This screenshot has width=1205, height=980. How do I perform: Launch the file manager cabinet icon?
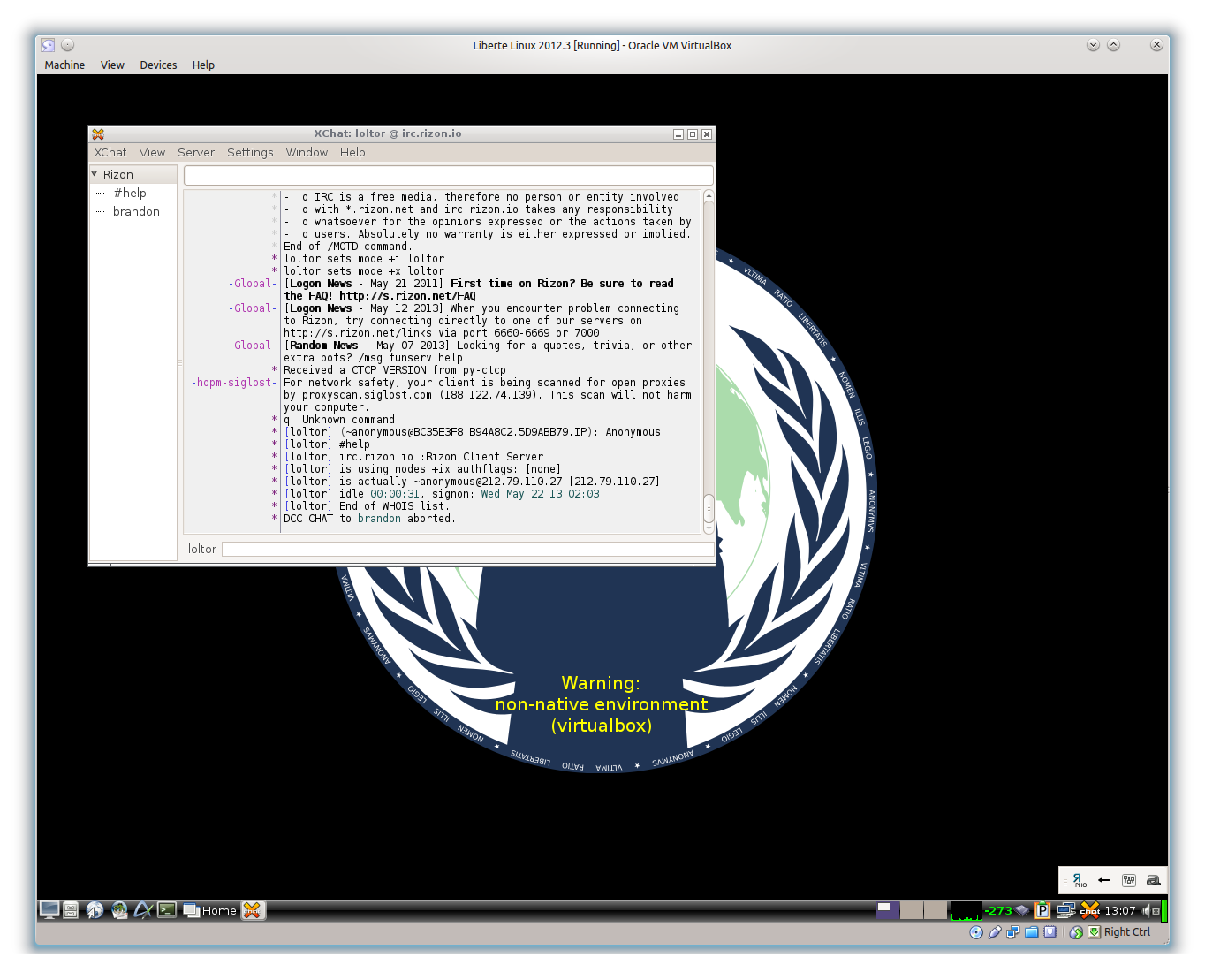click(x=72, y=910)
